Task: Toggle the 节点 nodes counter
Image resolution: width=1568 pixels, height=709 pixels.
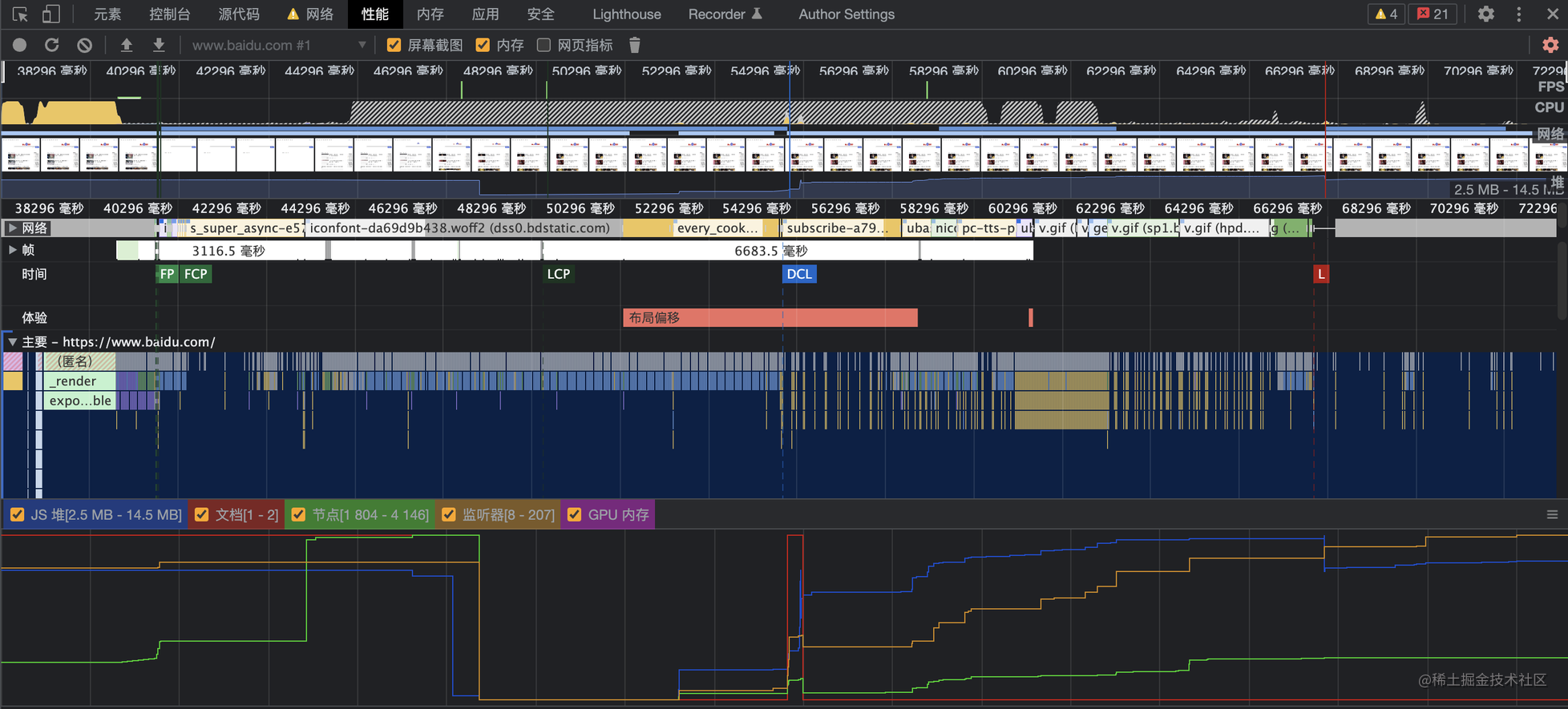Action: [x=299, y=515]
